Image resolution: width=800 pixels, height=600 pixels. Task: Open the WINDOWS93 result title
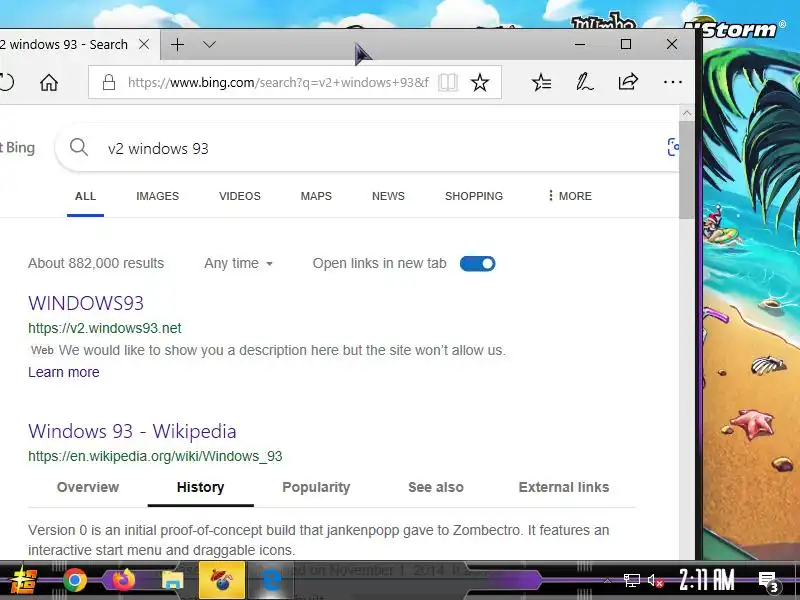(x=86, y=303)
